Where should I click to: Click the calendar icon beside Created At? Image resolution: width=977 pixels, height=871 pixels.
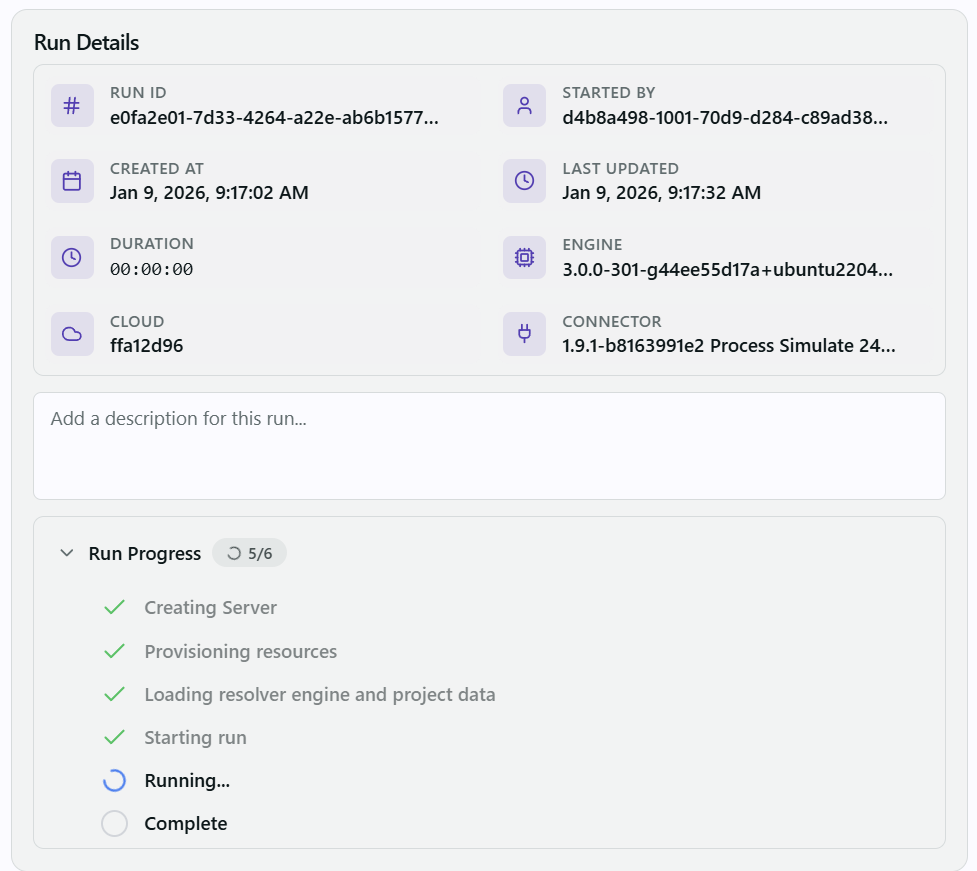(72, 181)
